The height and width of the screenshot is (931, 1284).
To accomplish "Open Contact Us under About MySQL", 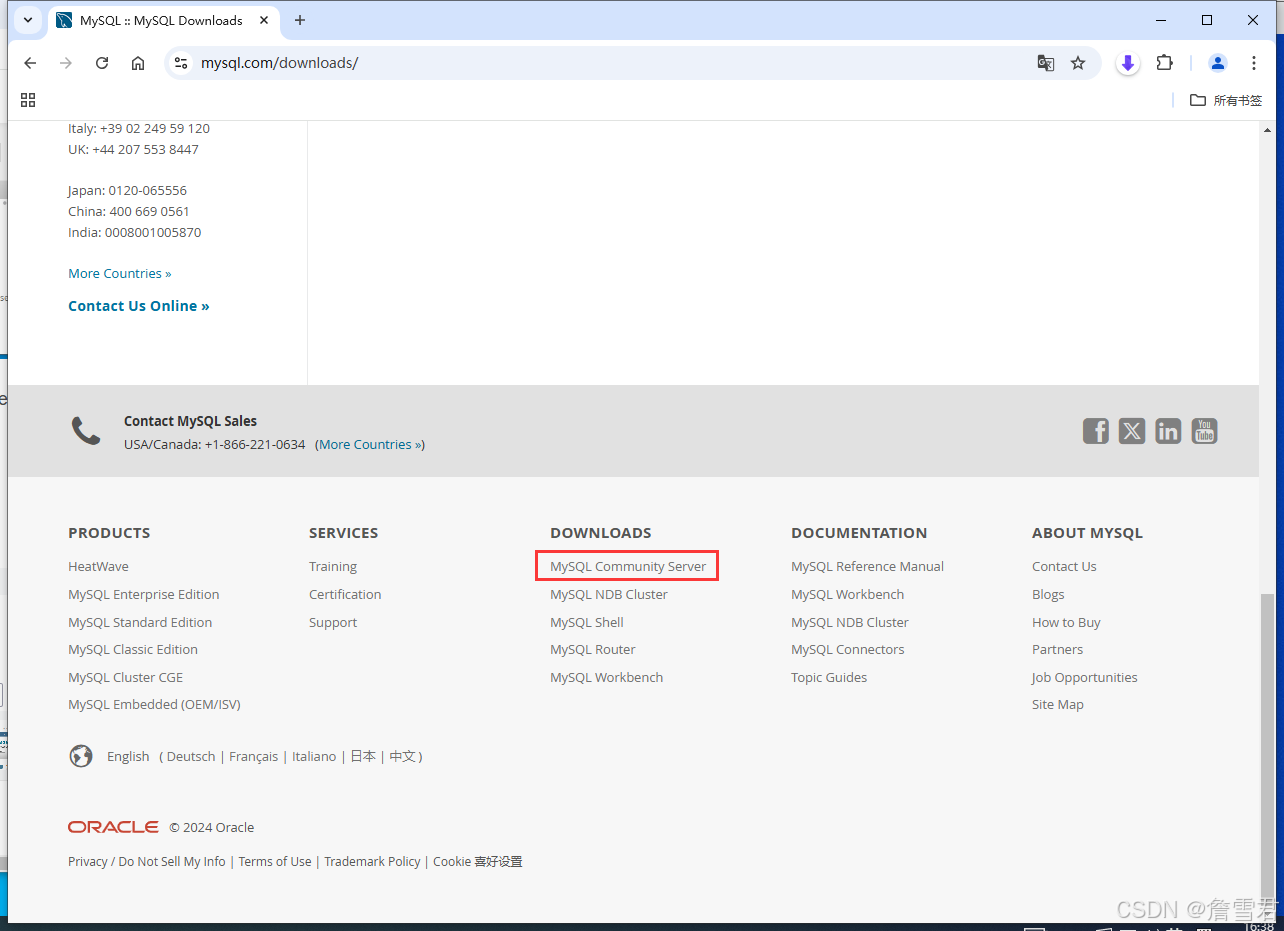I will (1064, 566).
